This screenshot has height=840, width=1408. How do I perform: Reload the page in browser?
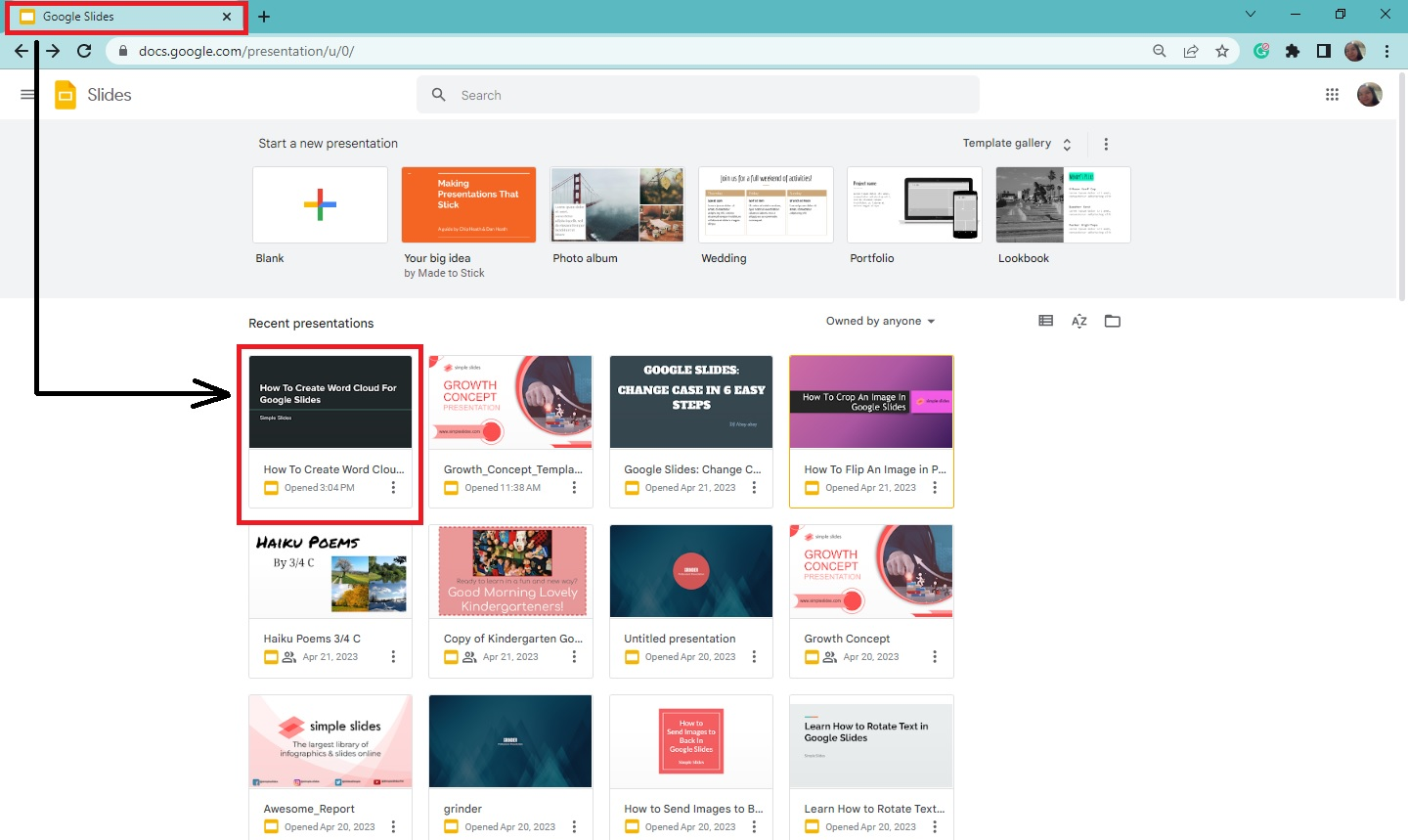coord(84,51)
